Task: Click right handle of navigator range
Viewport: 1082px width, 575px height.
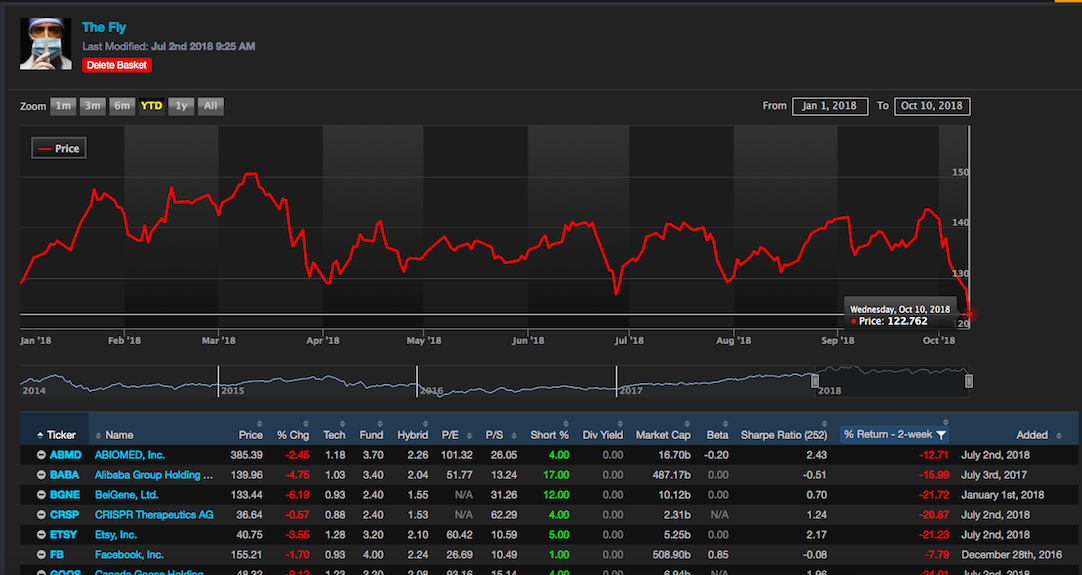Action: pos(969,381)
